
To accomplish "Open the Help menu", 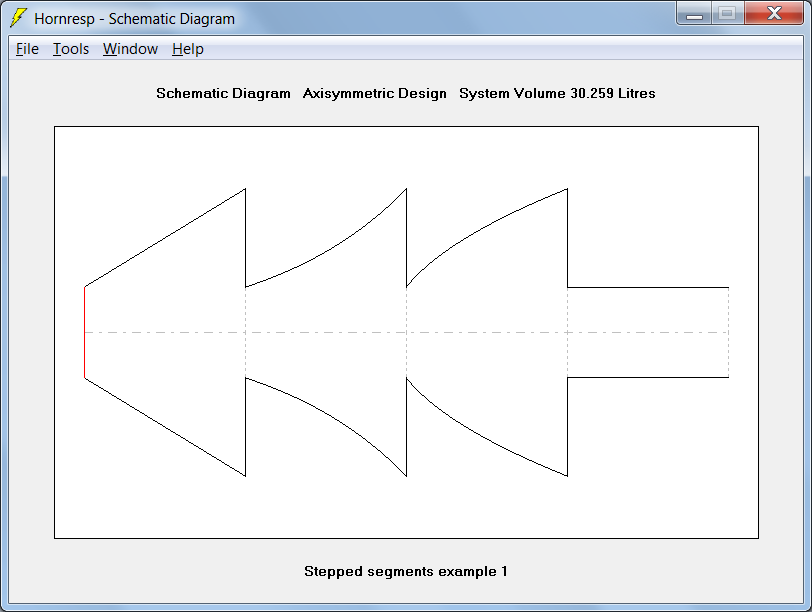I will coord(187,49).
